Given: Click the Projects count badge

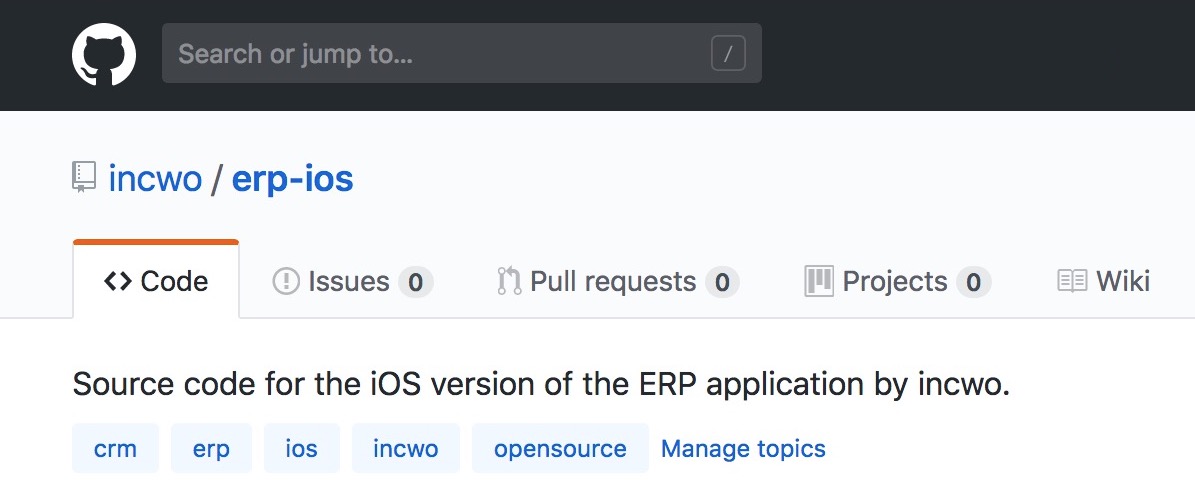Looking at the screenshot, I should [x=973, y=283].
